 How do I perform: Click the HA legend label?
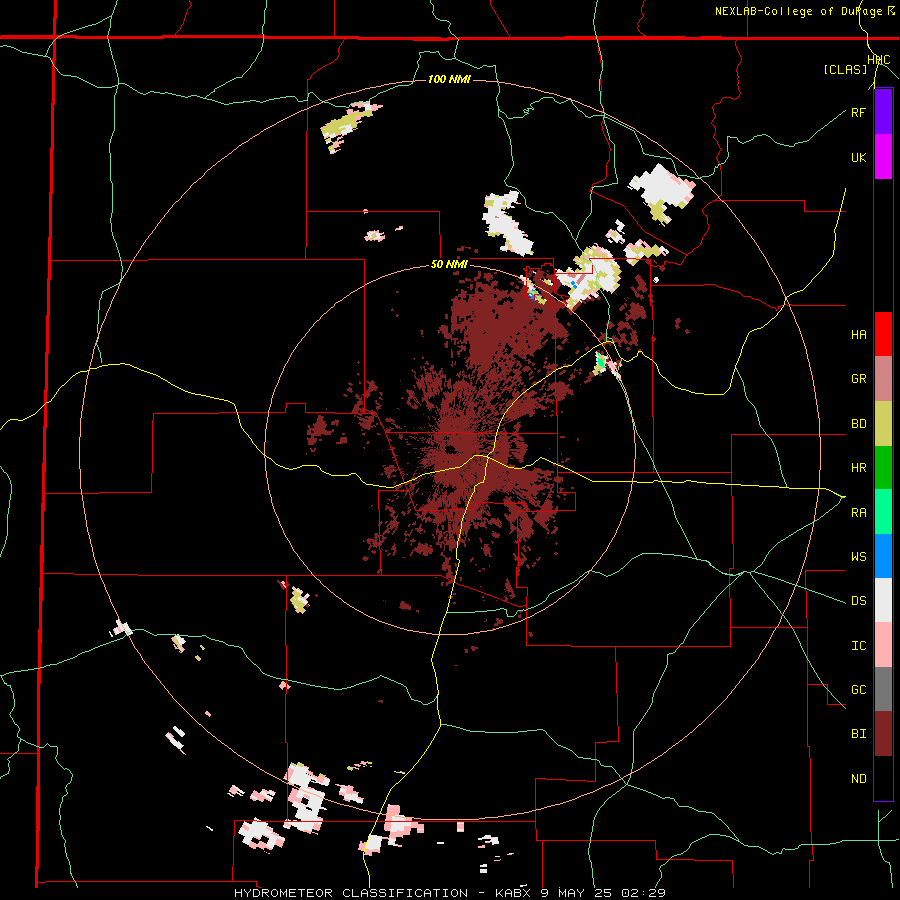[x=858, y=335]
